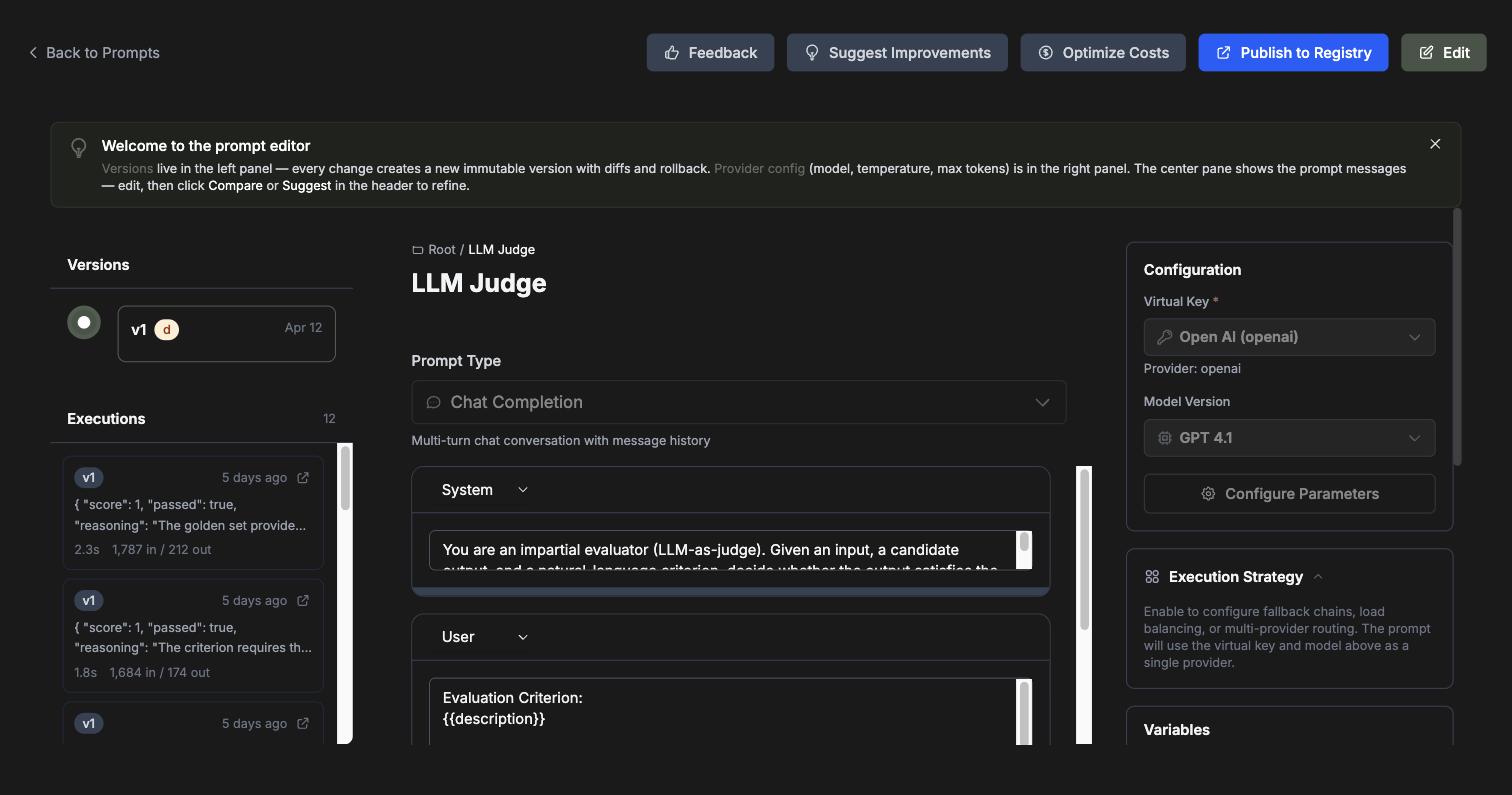This screenshot has height=795, width=1512.
Task: Open external link of third execution
Action: [303, 724]
